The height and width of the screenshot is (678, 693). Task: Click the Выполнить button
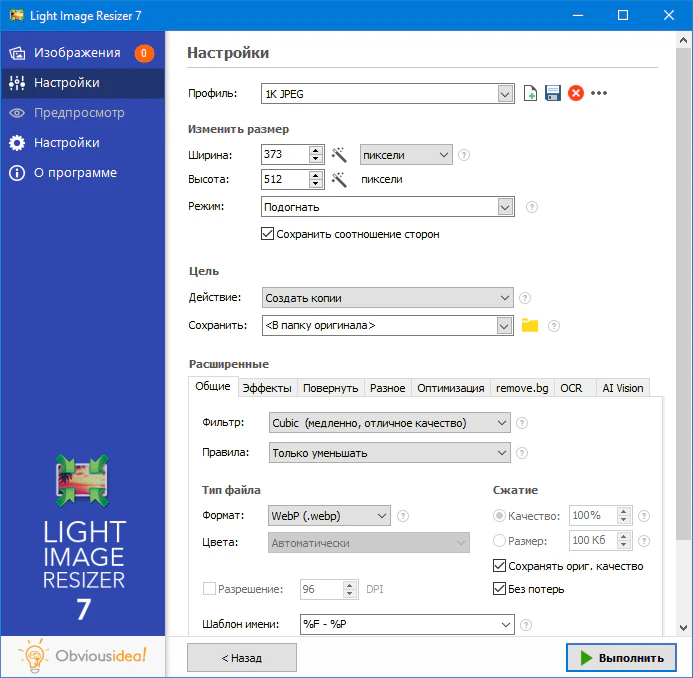(621, 658)
